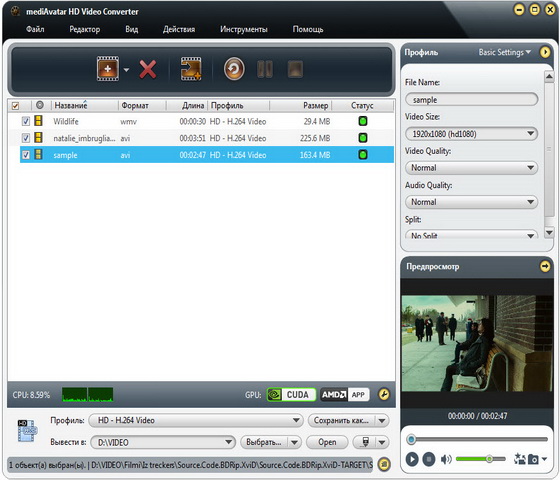This screenshot has height=480, width=560.
Task: Click the film icon of sample row
Action: pyautogui.click(x=38, y=154)
